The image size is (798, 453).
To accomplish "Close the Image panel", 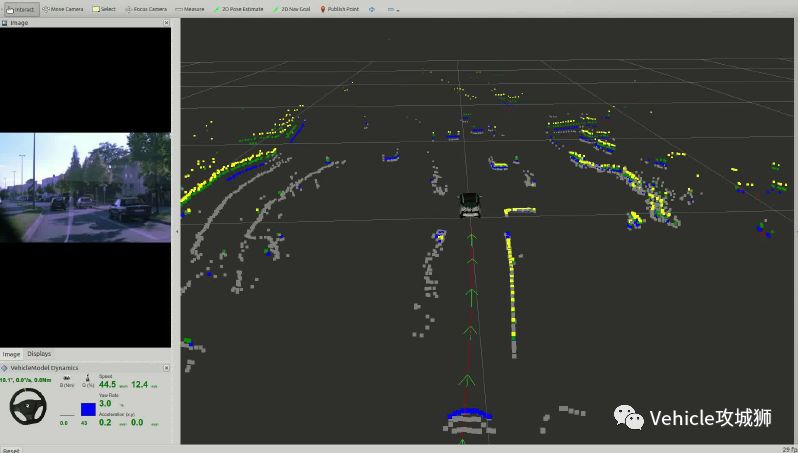I will tap(166, 23).
